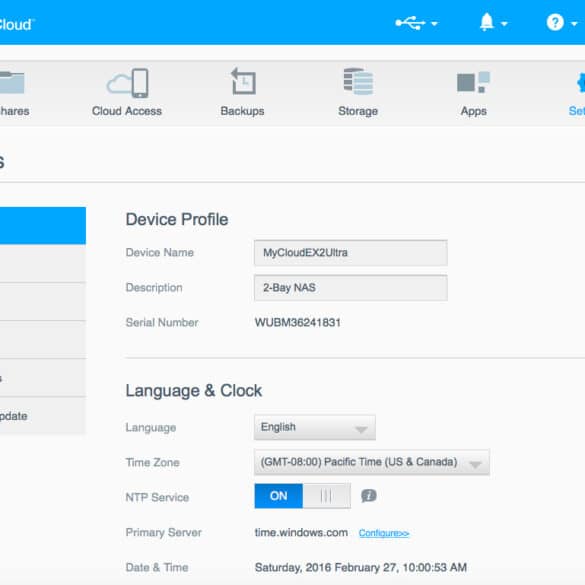Image resolution: width=585 pixels, height=585 pixels.
Task: Click the Storage drives icon
Action: pos(358,81)
